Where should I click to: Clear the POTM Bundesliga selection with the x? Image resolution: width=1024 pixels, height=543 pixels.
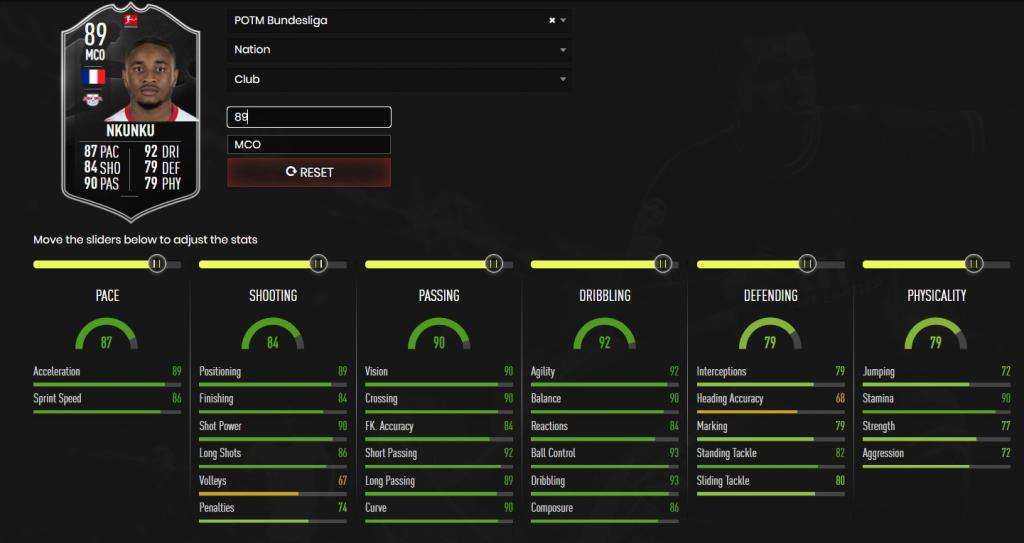pyautogui.click(x=552, y=20)
